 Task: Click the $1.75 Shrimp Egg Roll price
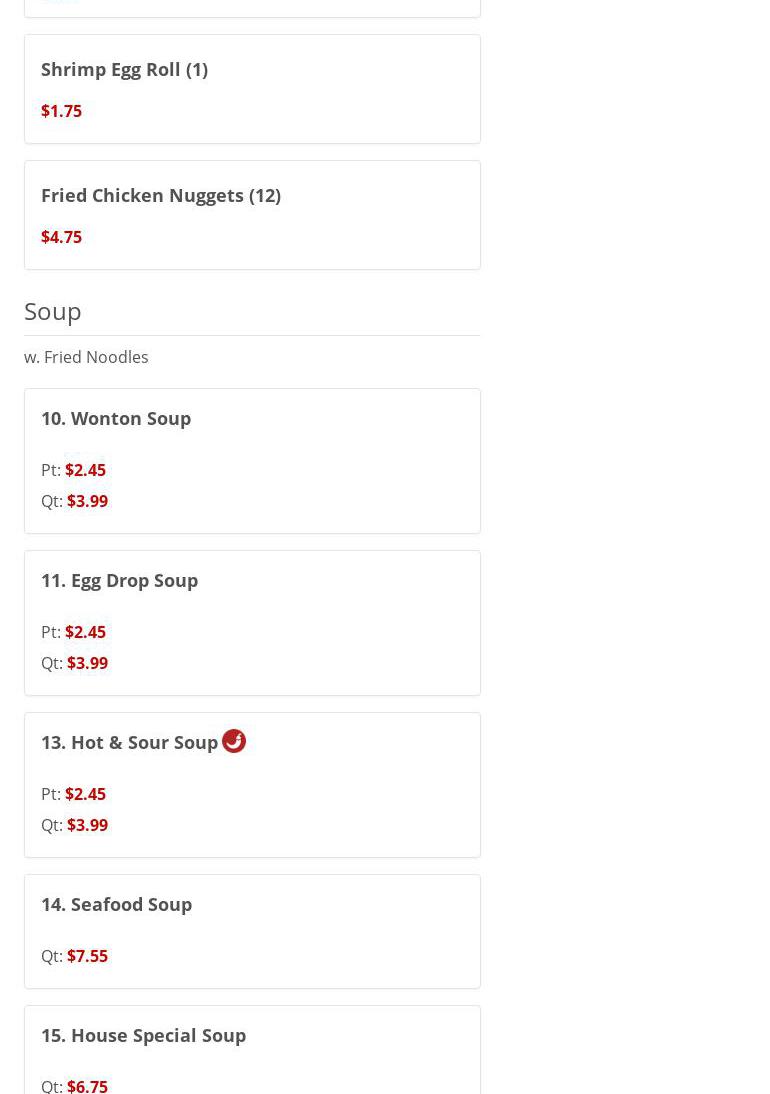(61, 111)
